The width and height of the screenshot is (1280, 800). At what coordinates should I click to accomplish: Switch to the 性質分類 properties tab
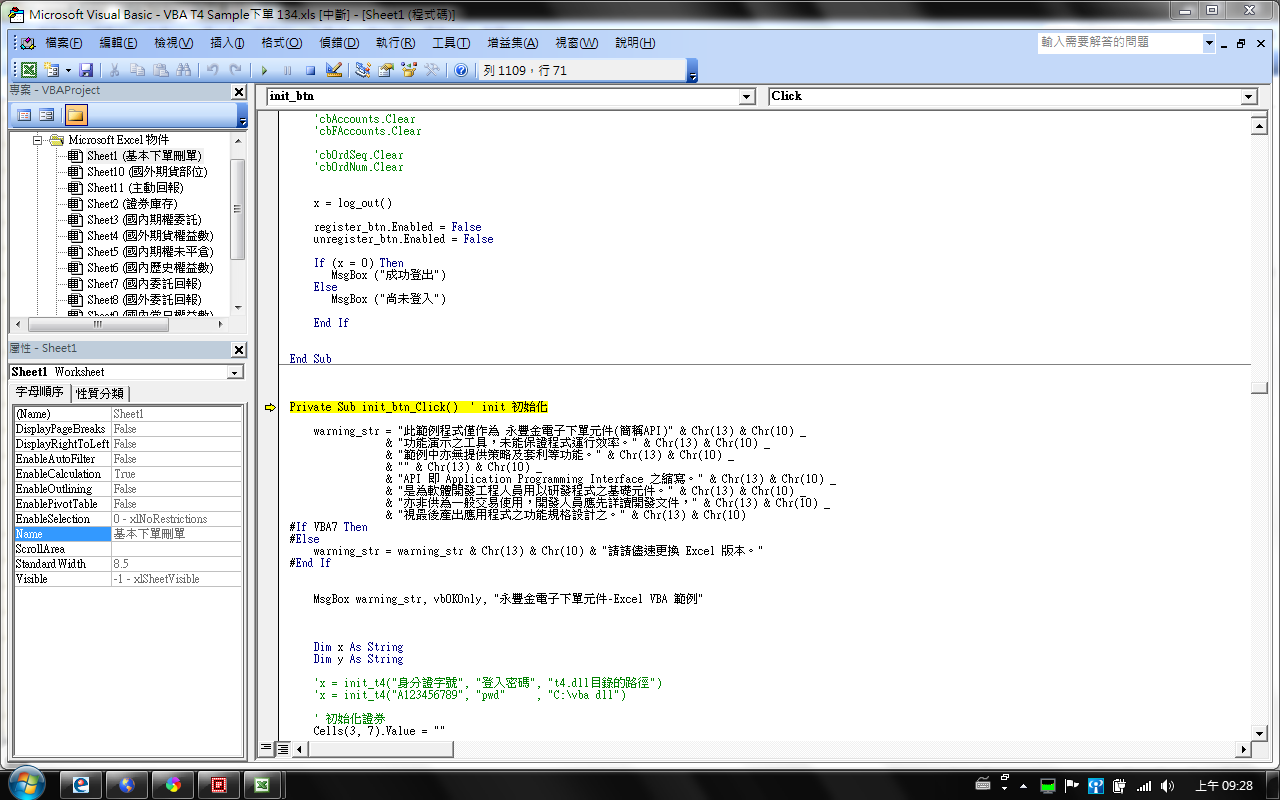[100, 394]
